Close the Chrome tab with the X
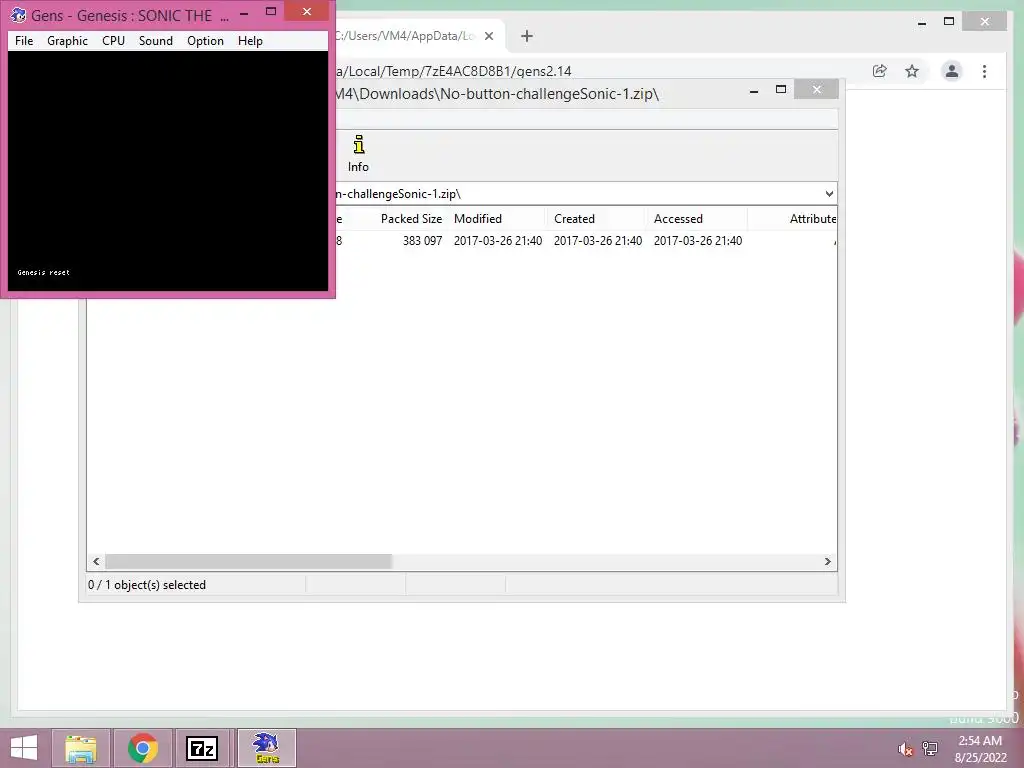This screenshot has height=768, width=1024. 488,36
